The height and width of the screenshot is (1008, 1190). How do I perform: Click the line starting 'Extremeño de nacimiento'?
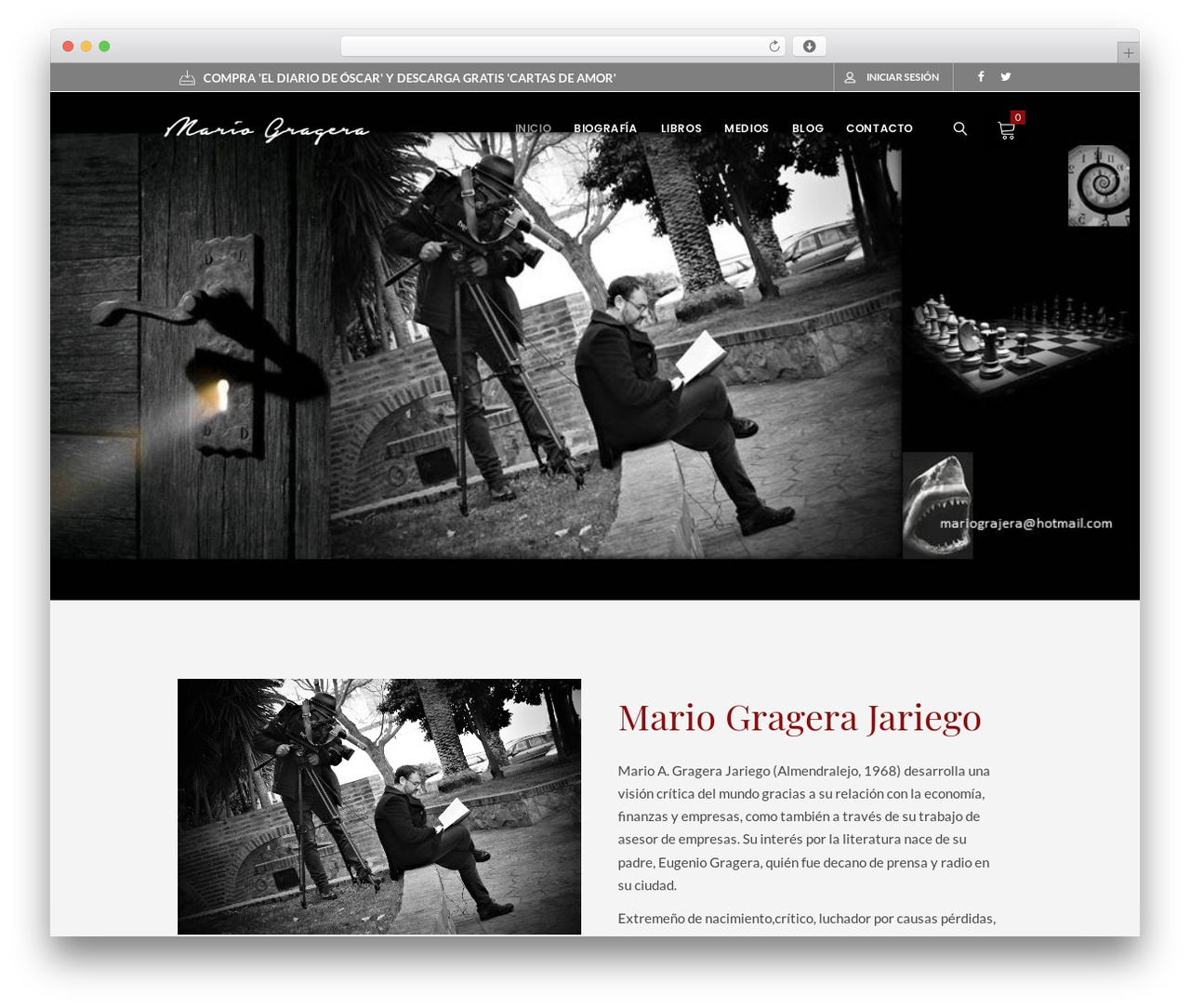click(x=807, y=919)
